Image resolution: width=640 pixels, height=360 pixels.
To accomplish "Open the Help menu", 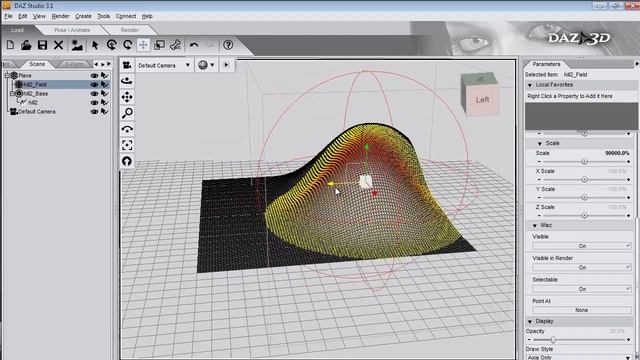I will point(147,16).
